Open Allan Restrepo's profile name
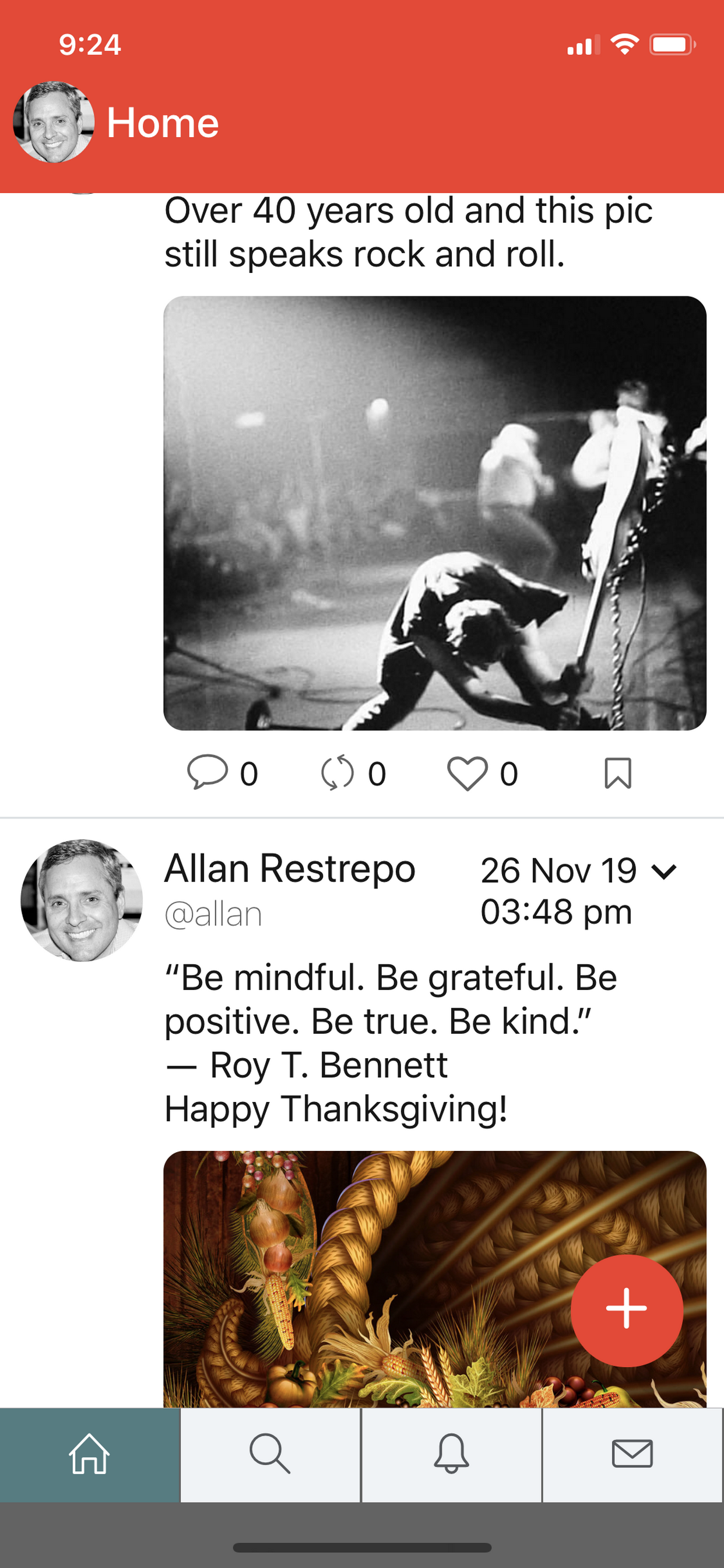Image resolution: width=724 pixels, height=1568 pixels. (x=290, y=868)
